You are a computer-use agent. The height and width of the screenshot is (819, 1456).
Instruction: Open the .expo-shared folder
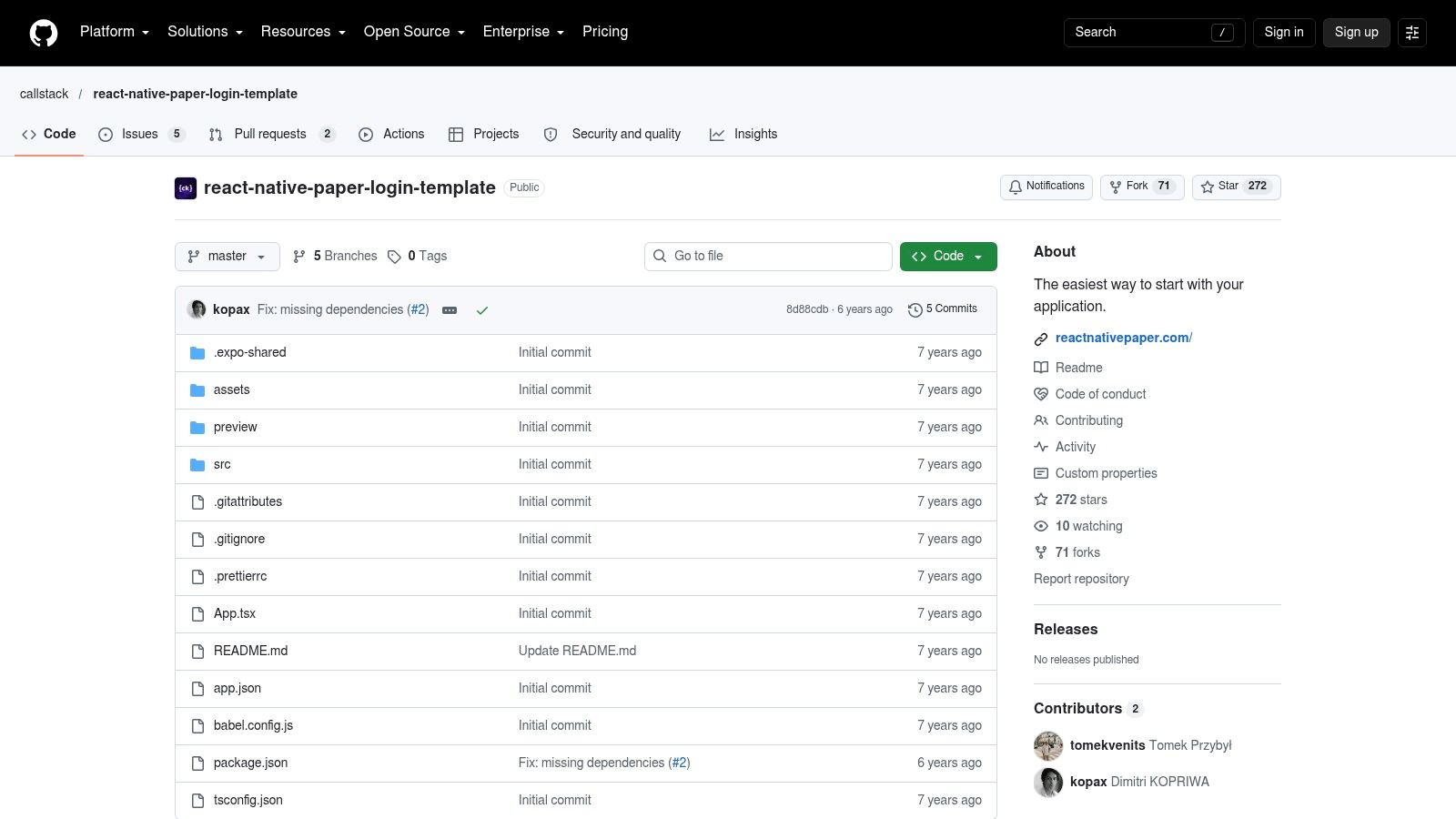pos(249,352)
